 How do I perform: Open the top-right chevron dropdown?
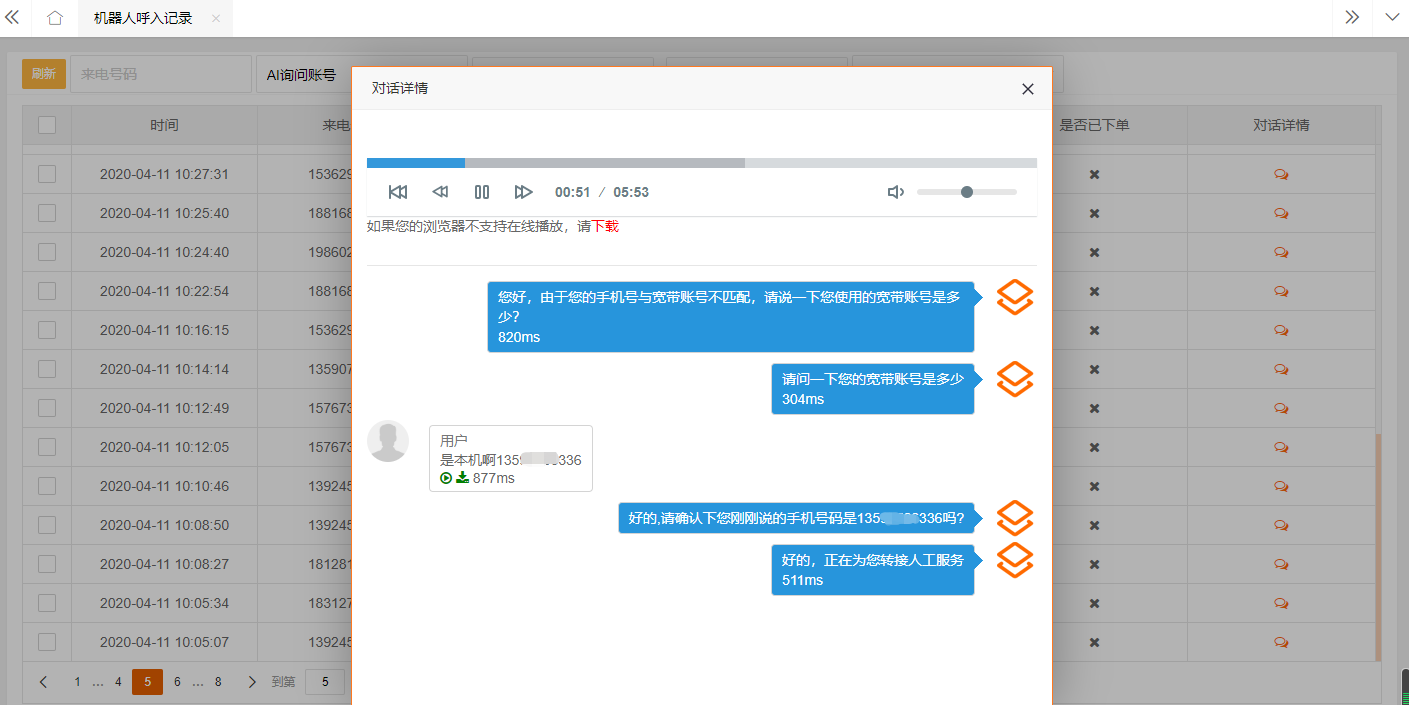(x=1392, y=17)
